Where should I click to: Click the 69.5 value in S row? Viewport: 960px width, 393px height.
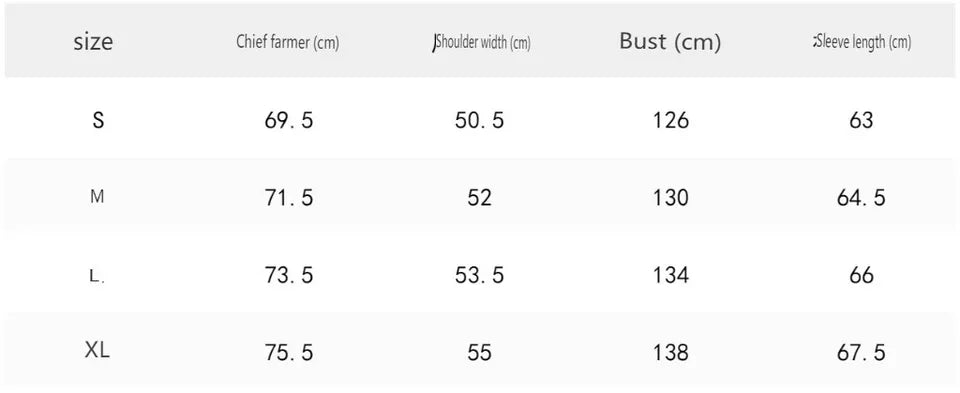click(288, 121)
